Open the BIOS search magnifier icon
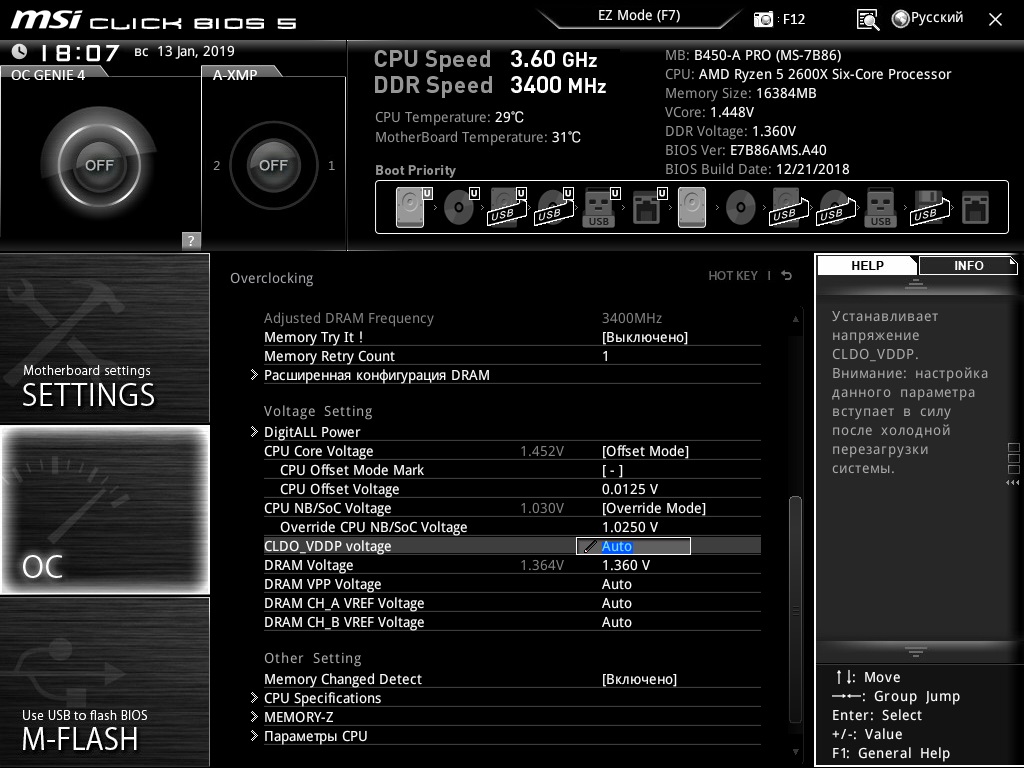The height and width of the screenshot is (768, 1024). point(868,20)
